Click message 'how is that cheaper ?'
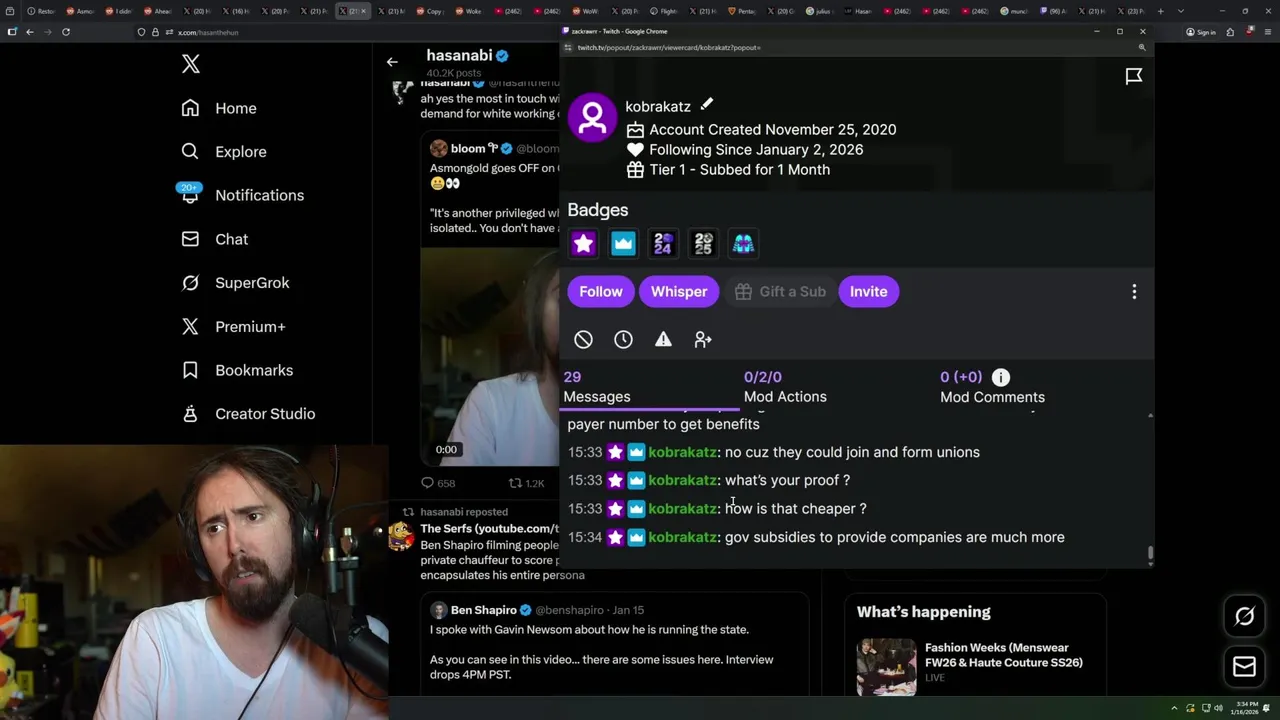Screen dimensions: 1280x720 pos(796,509)
